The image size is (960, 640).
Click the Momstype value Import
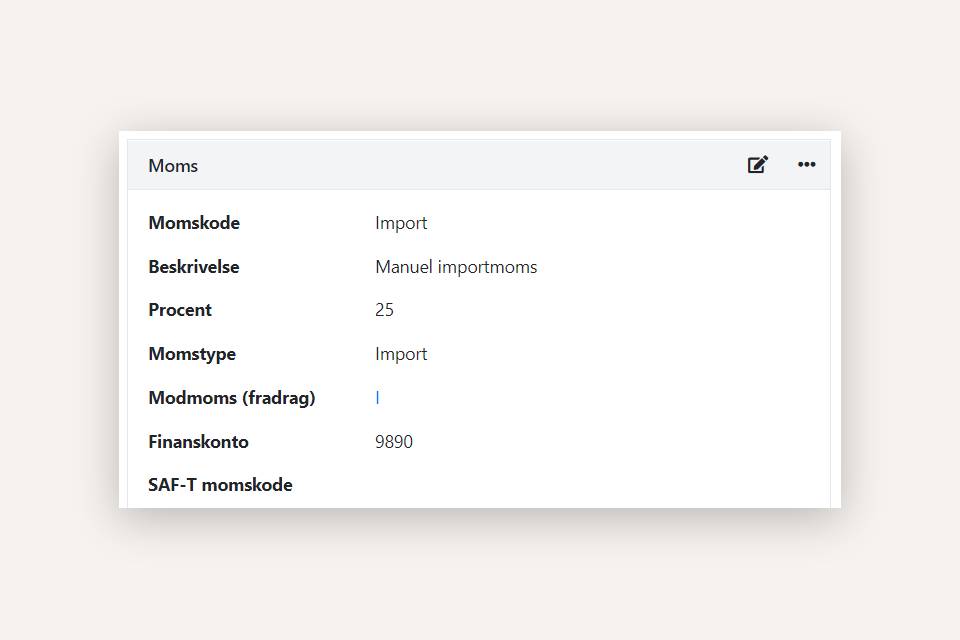tap(401, 354)
